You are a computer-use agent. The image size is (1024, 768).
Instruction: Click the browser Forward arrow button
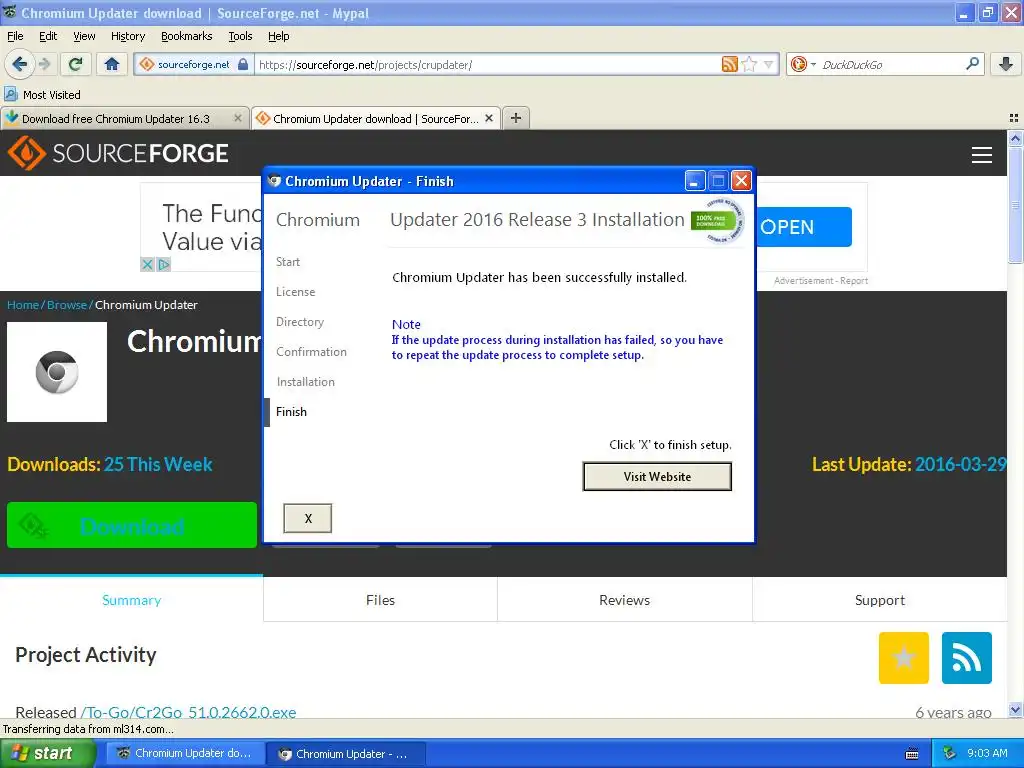(44, 64)
